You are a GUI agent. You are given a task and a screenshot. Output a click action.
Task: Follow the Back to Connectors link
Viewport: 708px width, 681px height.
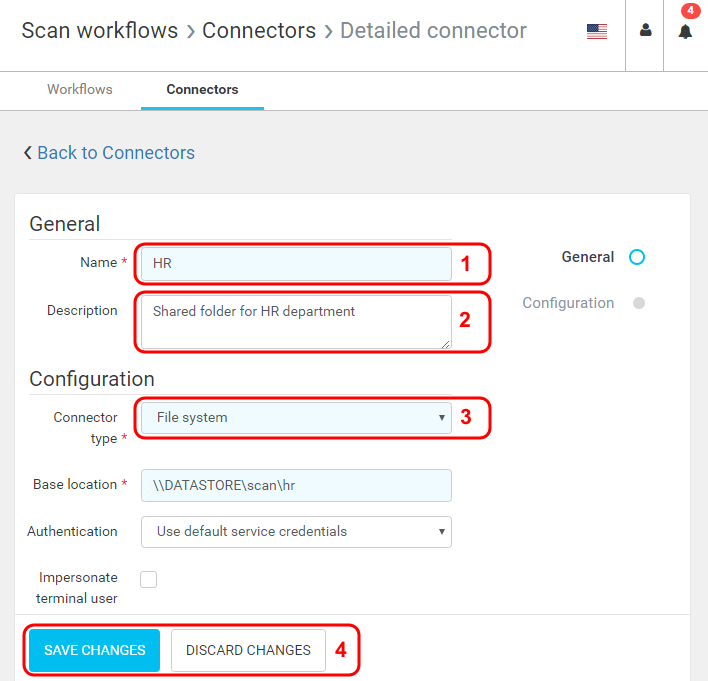coord(116,153)
